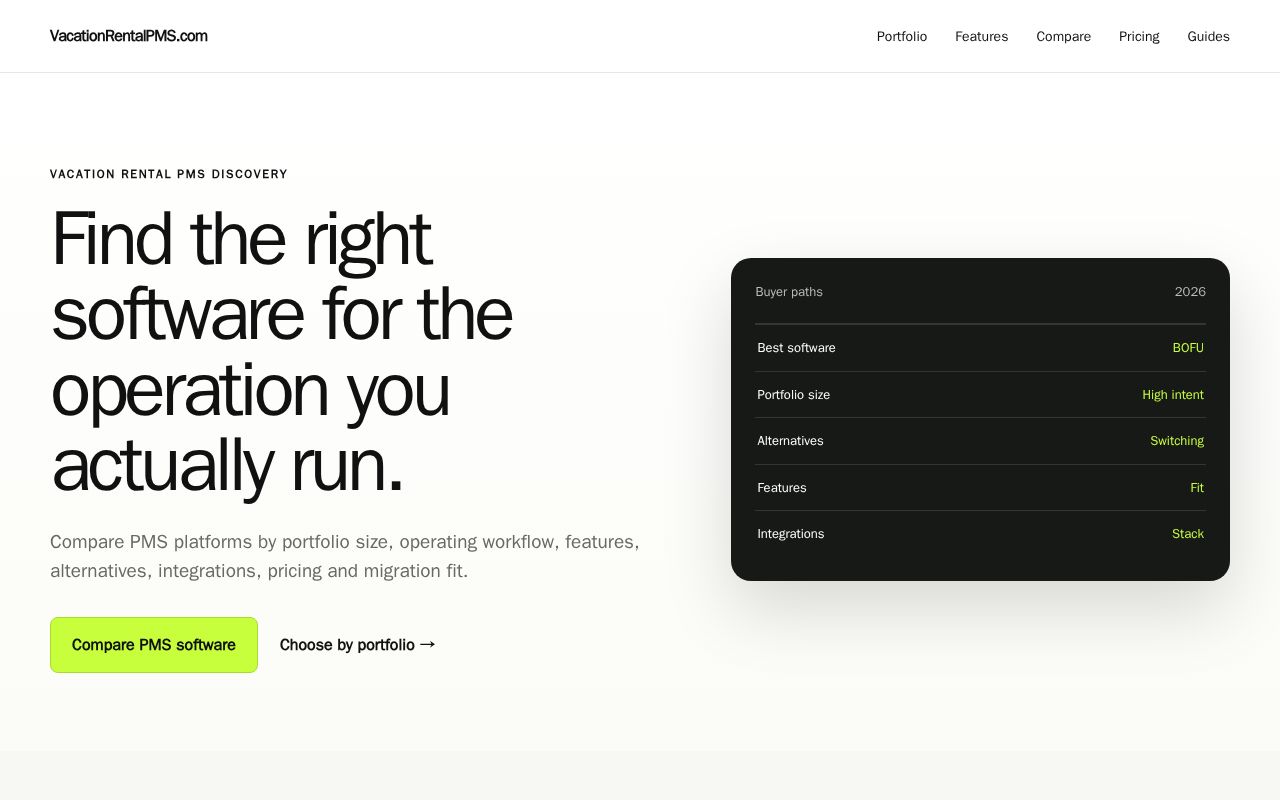Viewport: 1280px width, 800px height.
Task: Open the Alternatives buyer path row
Action: click(x=980, y=441)
